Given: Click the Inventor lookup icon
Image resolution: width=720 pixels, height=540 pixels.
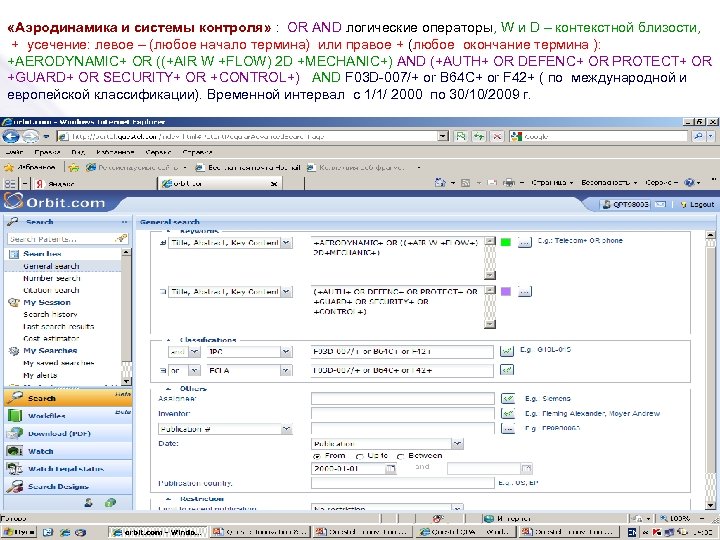Looking at the screenshot, I should point(508,414).
